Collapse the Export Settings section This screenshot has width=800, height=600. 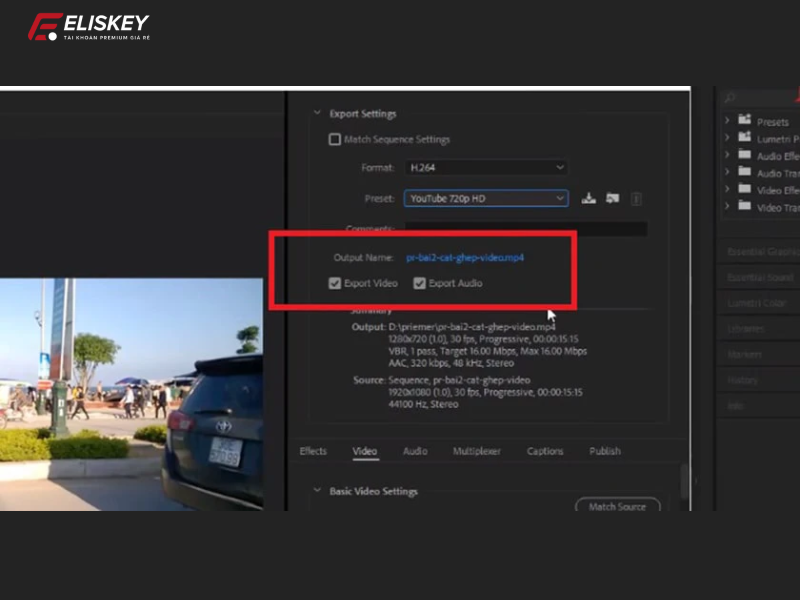317,113
